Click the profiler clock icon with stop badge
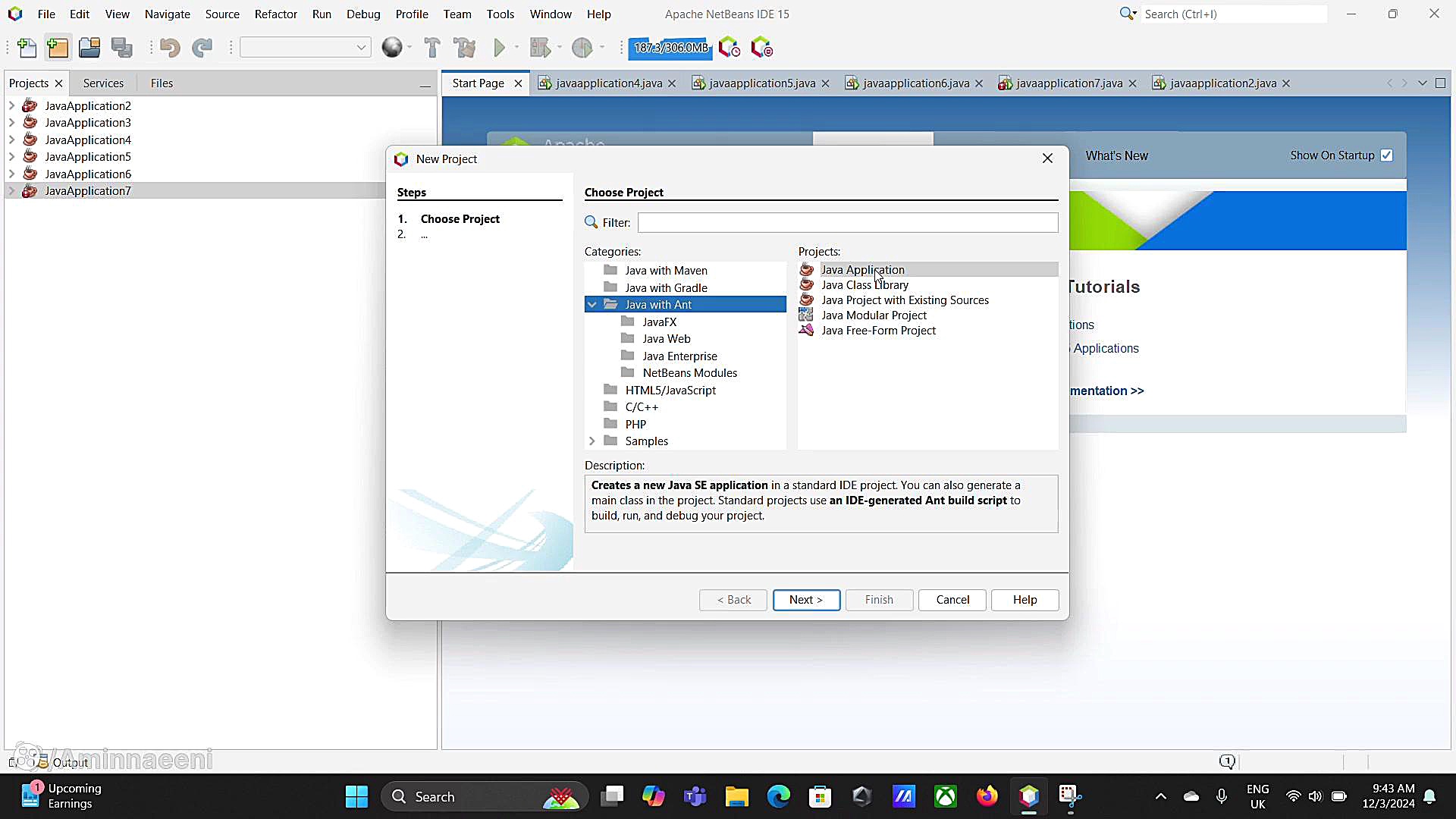This screenshot has width=1456, height=819. (761, 48)
